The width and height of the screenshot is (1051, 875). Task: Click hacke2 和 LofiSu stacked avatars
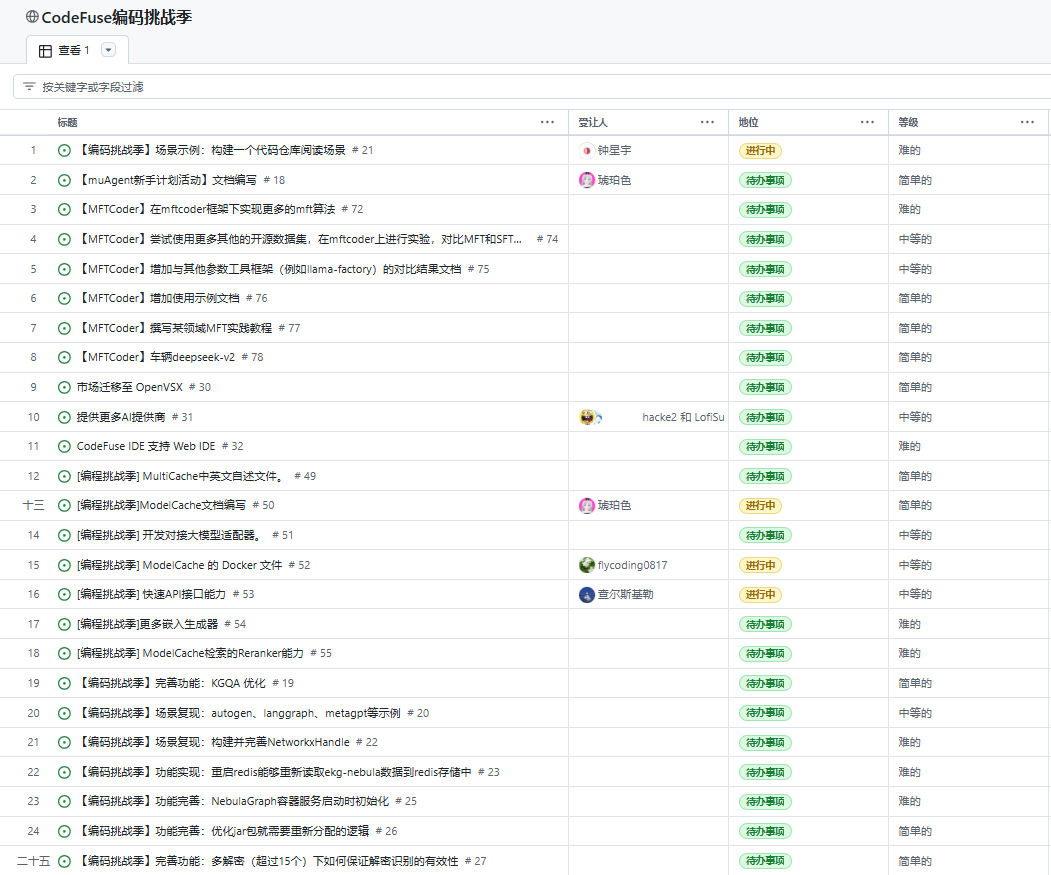pos(591,417)
